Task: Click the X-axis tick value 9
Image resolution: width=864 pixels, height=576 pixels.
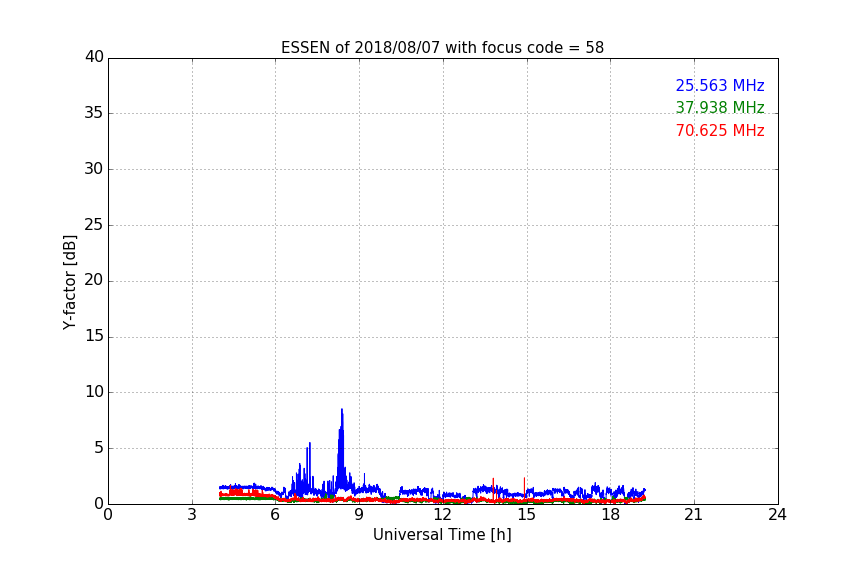Action: 359,515
